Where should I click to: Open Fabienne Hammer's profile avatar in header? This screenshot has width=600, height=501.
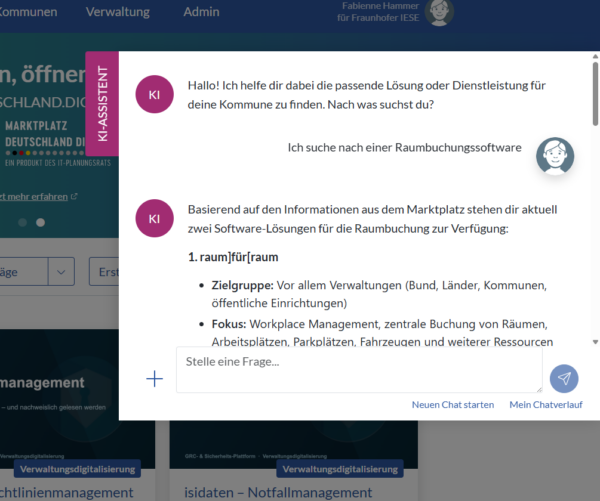pos(439,12)
